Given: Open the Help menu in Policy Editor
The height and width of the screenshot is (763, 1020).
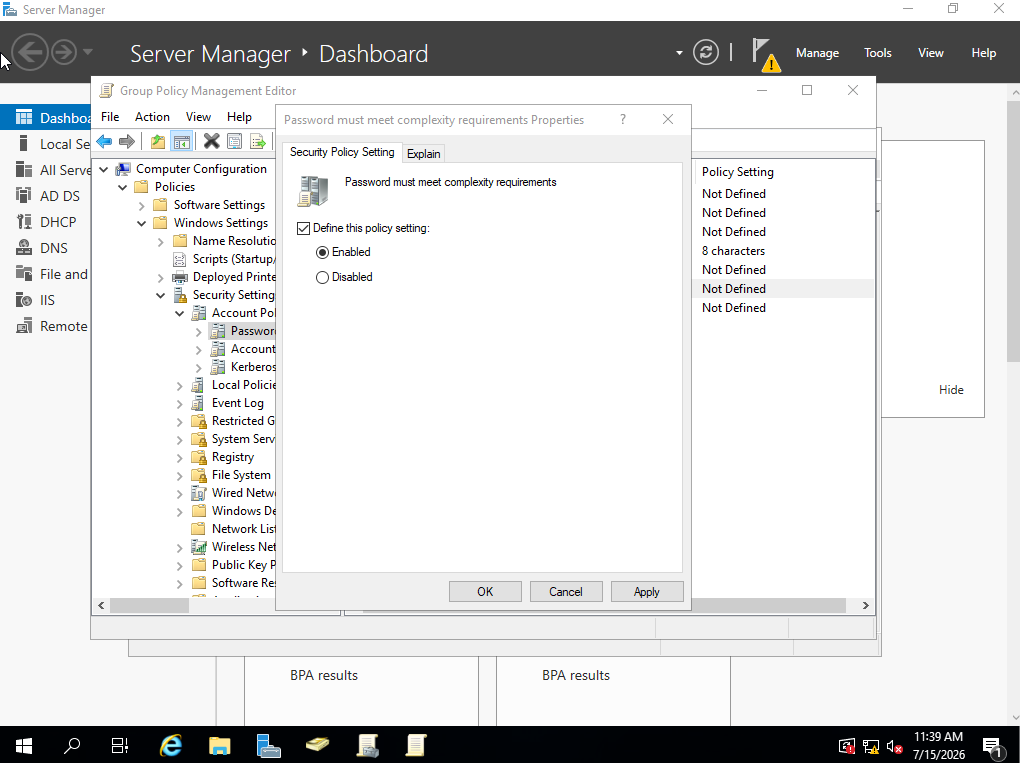Looking at the screenshot, I should tap(239, 116).
